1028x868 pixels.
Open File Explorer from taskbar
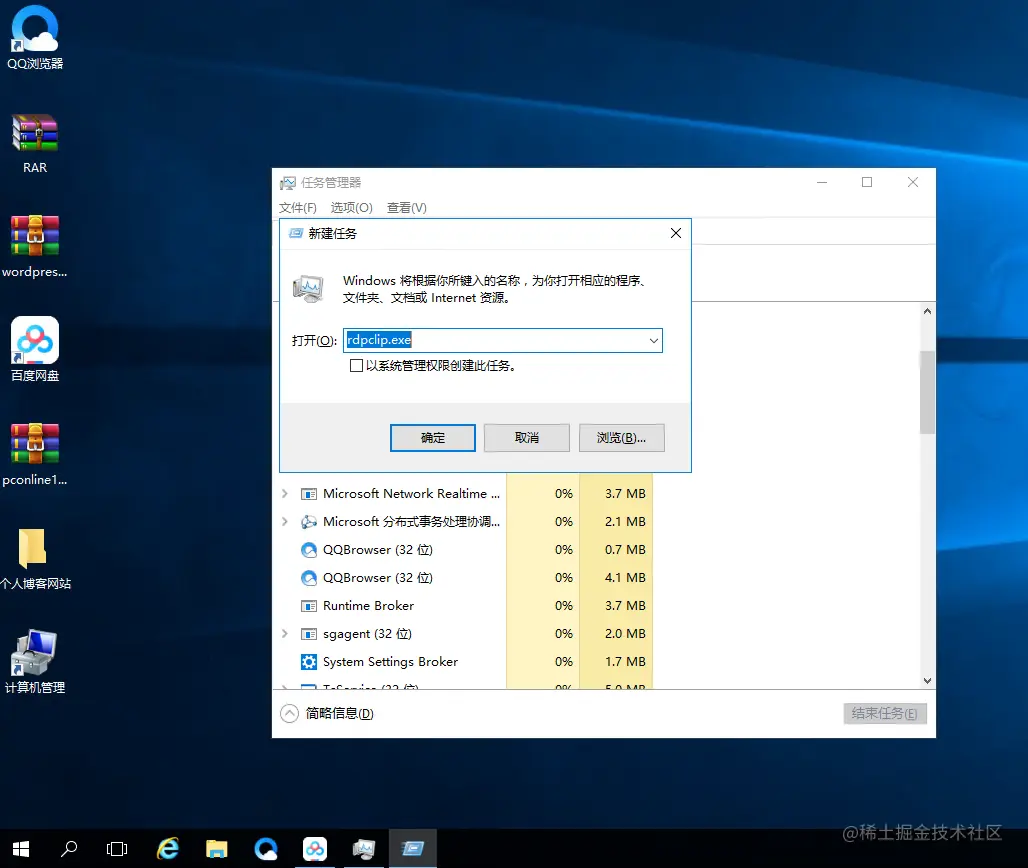click(216, 849)
